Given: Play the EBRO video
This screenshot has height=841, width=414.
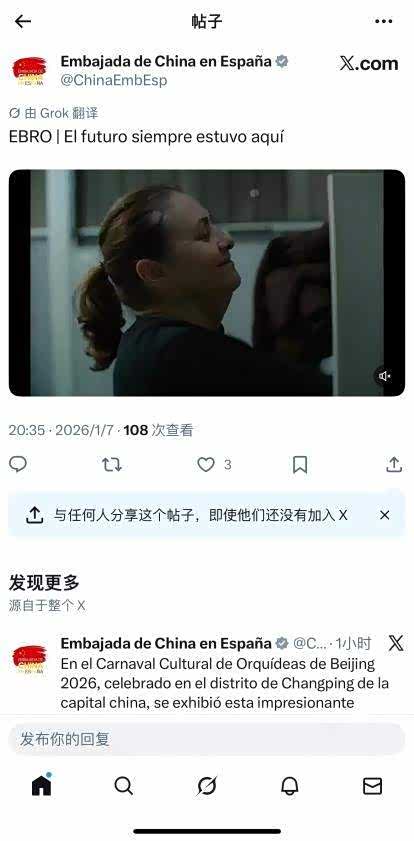Looking at the screenshot, I should [x=206, y=283].
